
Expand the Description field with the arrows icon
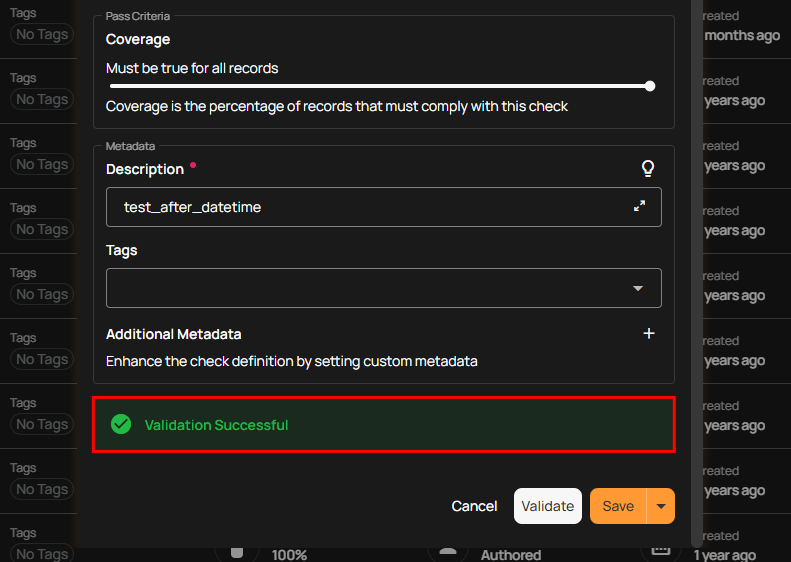click(x=639, y=206)
